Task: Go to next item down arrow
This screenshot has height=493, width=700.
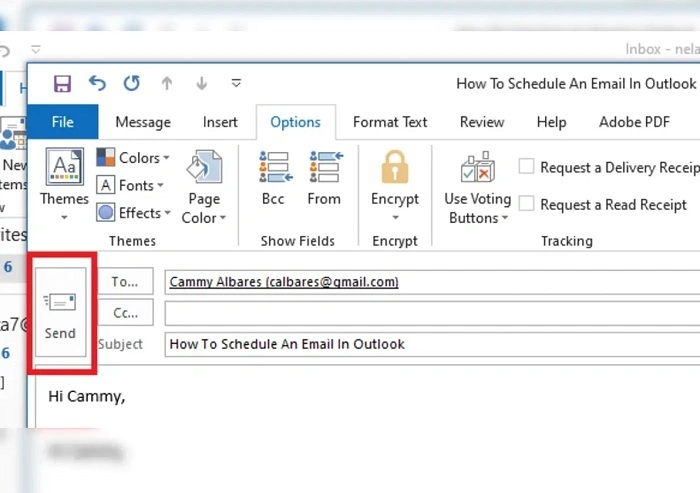Action: (202, 84)
